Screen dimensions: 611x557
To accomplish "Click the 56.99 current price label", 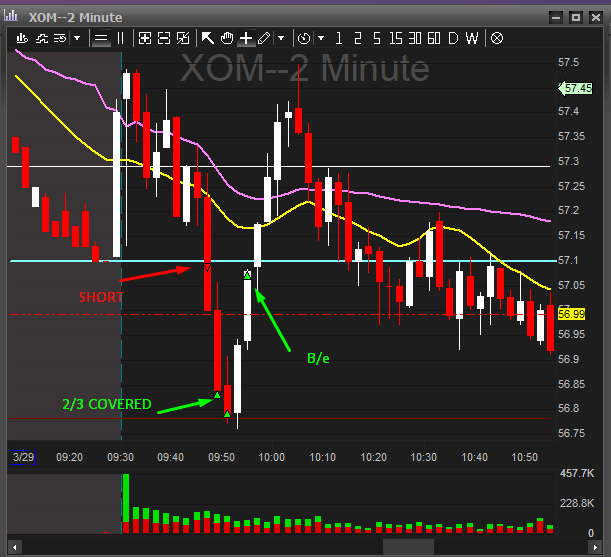I will click(571, 314).
